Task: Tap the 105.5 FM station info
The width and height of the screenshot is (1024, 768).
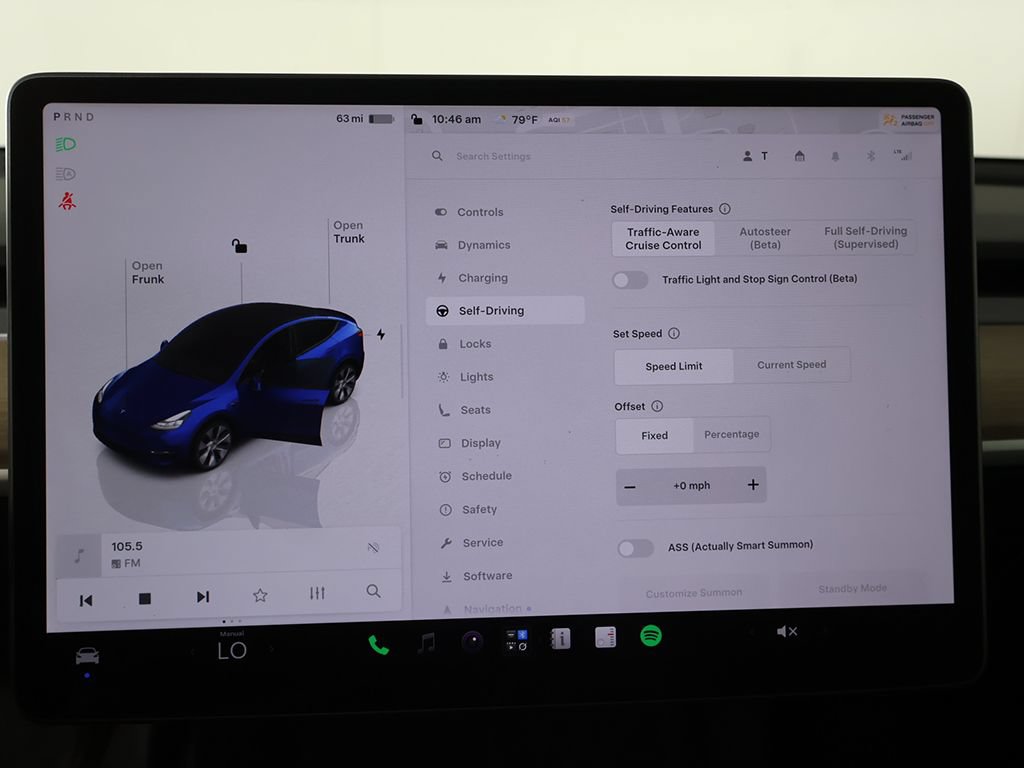Action: tap(127, 554)
